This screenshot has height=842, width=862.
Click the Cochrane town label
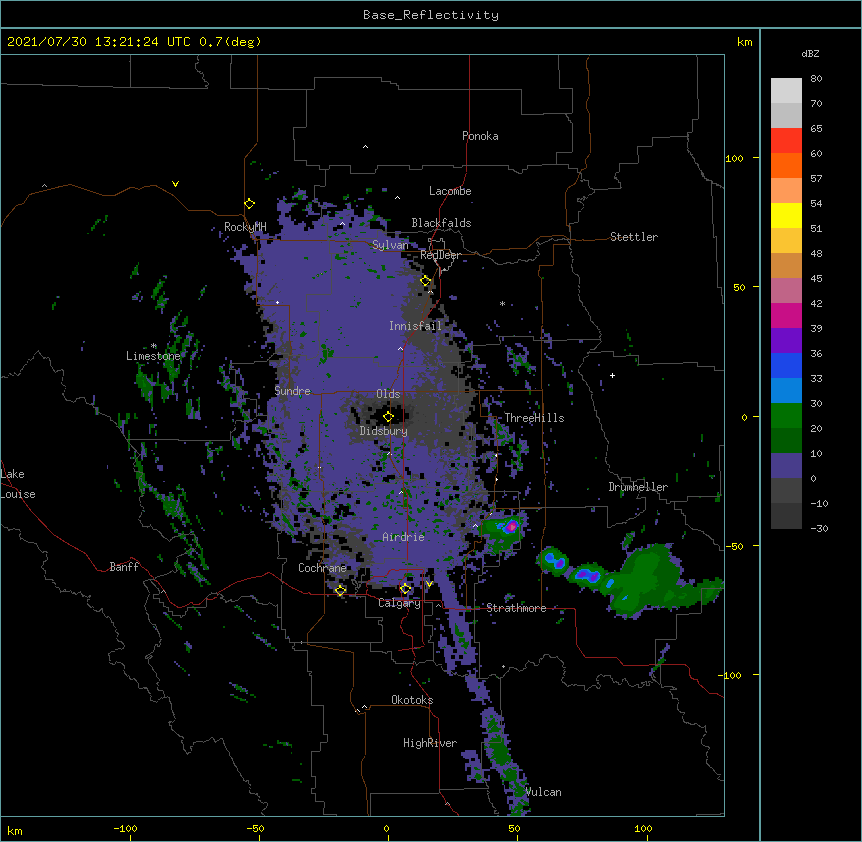[x=322, y=568]
